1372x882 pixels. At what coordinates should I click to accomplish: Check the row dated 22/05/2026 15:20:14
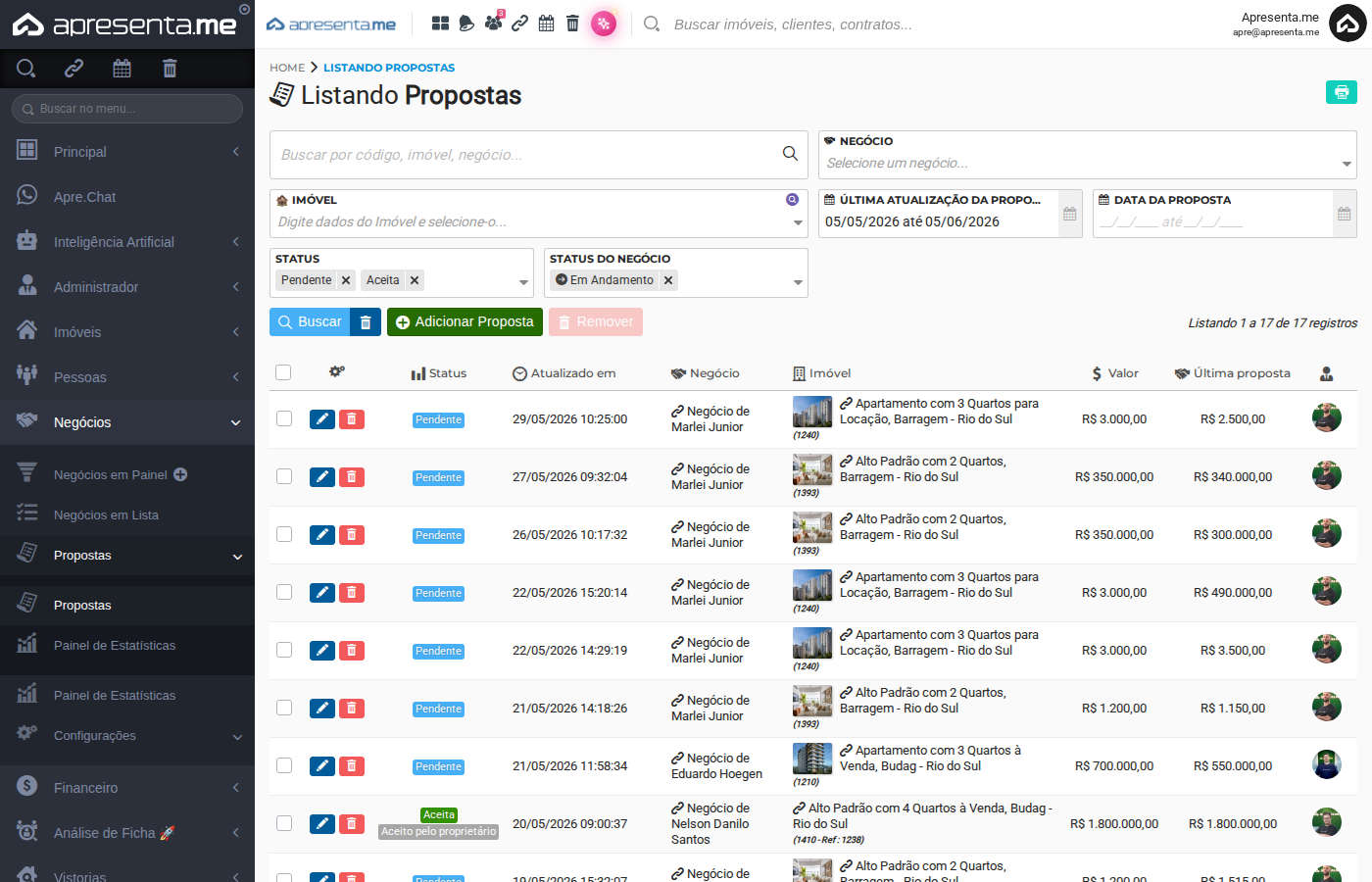[x=284, y=592]
